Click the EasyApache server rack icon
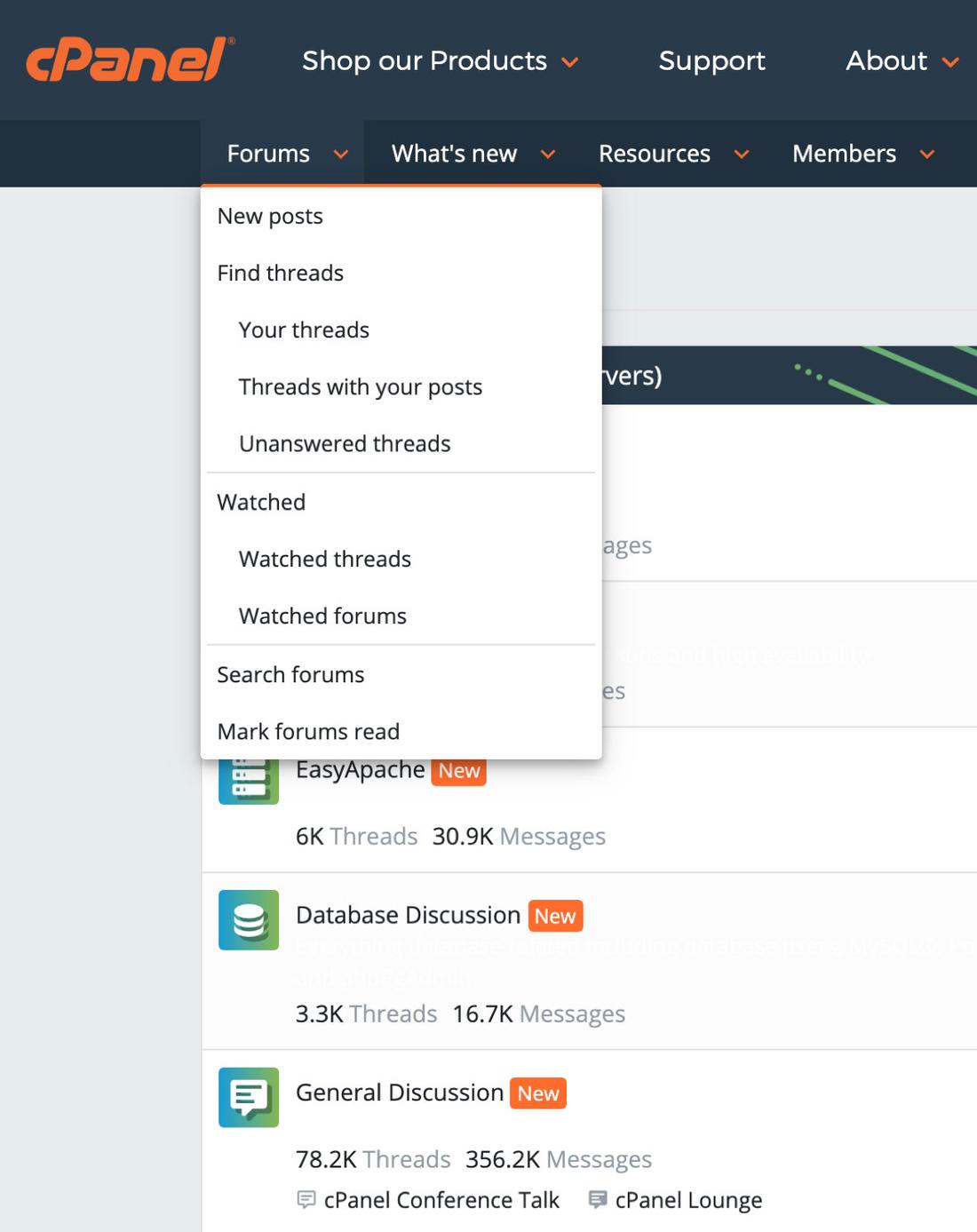This screenshot has height=1232, width=977. pyautogui.click(x=248, y=777)
